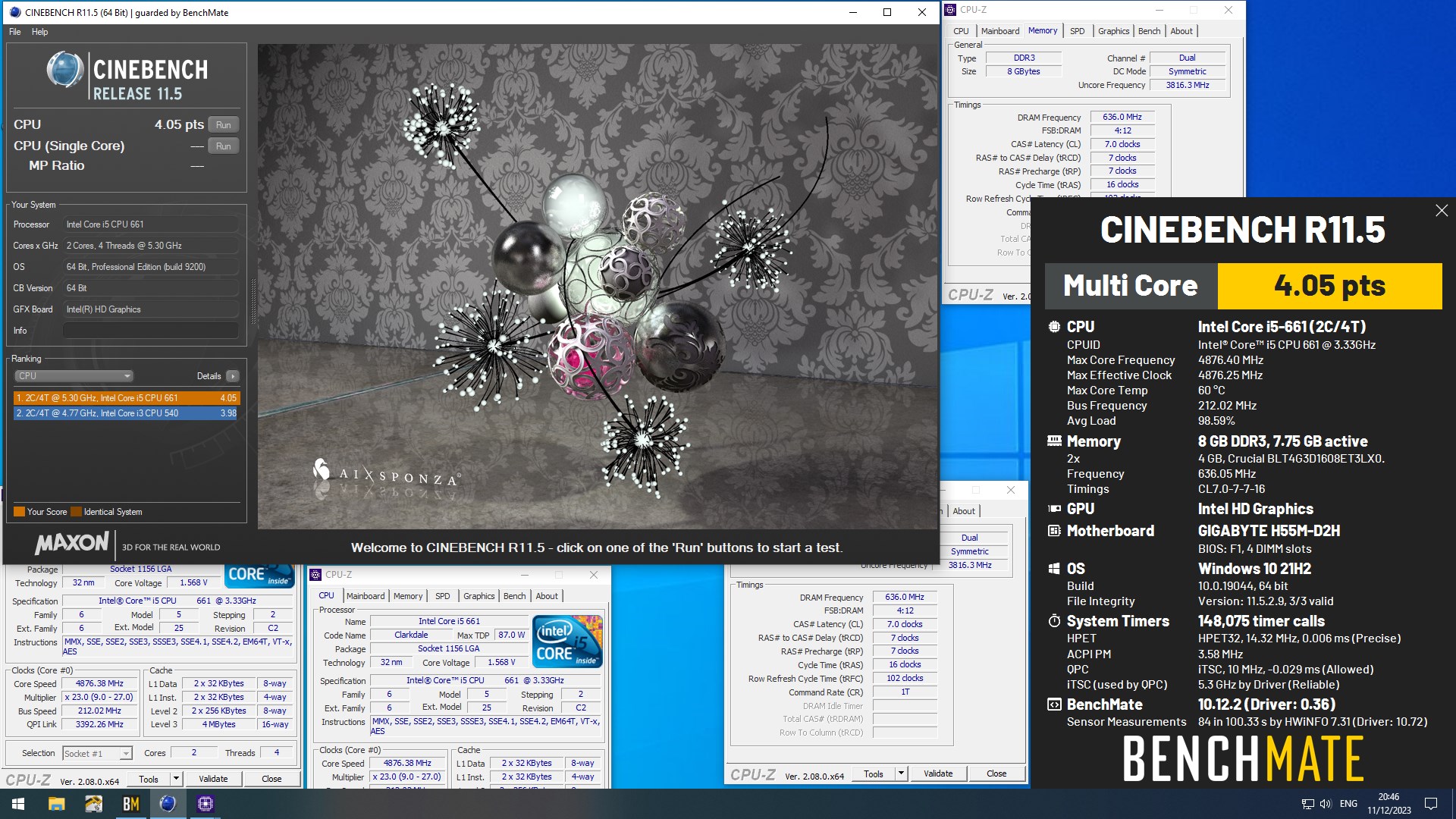Open Windows Start menu
Screen dimensions: 1456x819
pos(18,804)
